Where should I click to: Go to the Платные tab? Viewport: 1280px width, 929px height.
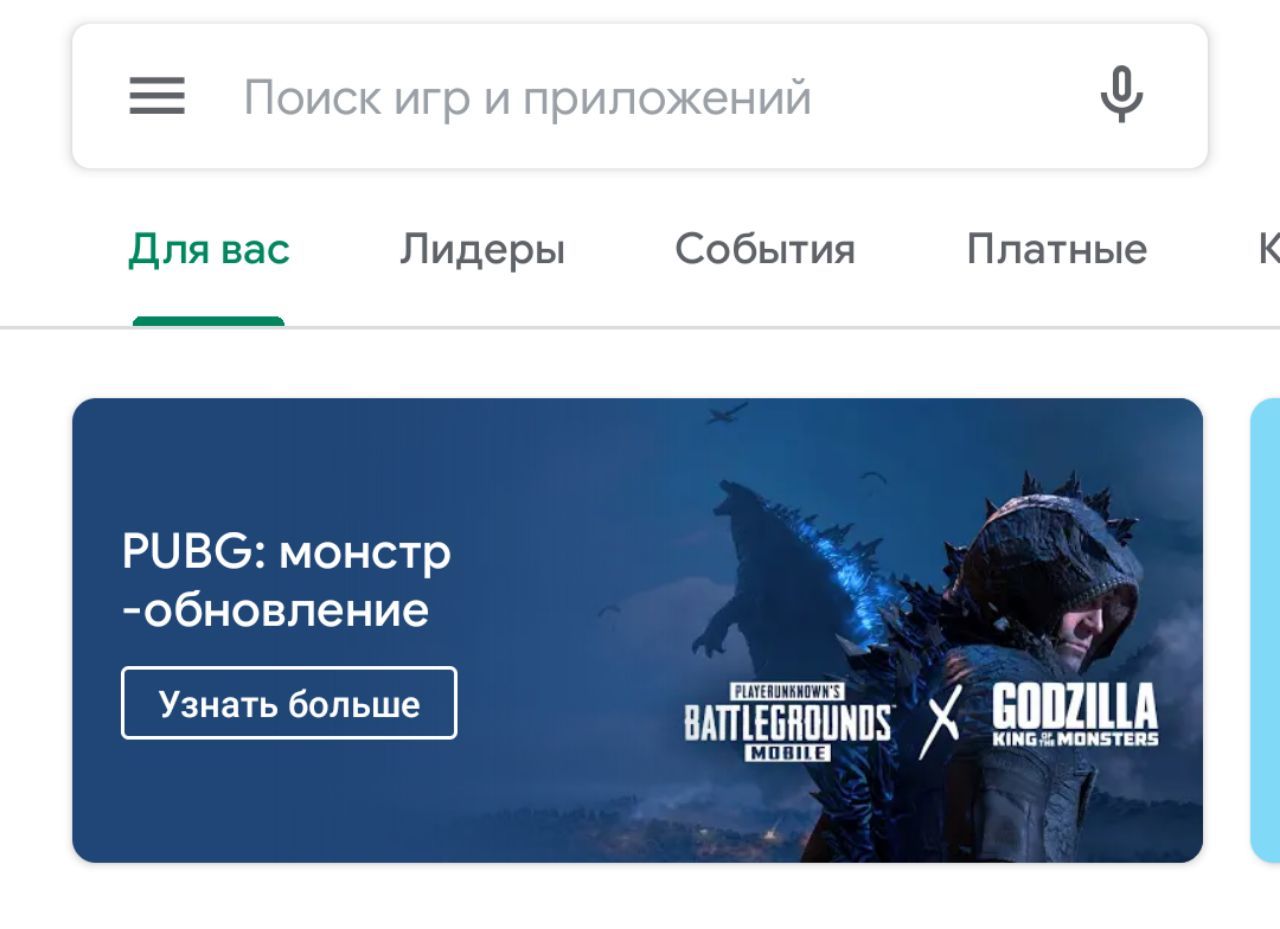[x=1056, y=249]
